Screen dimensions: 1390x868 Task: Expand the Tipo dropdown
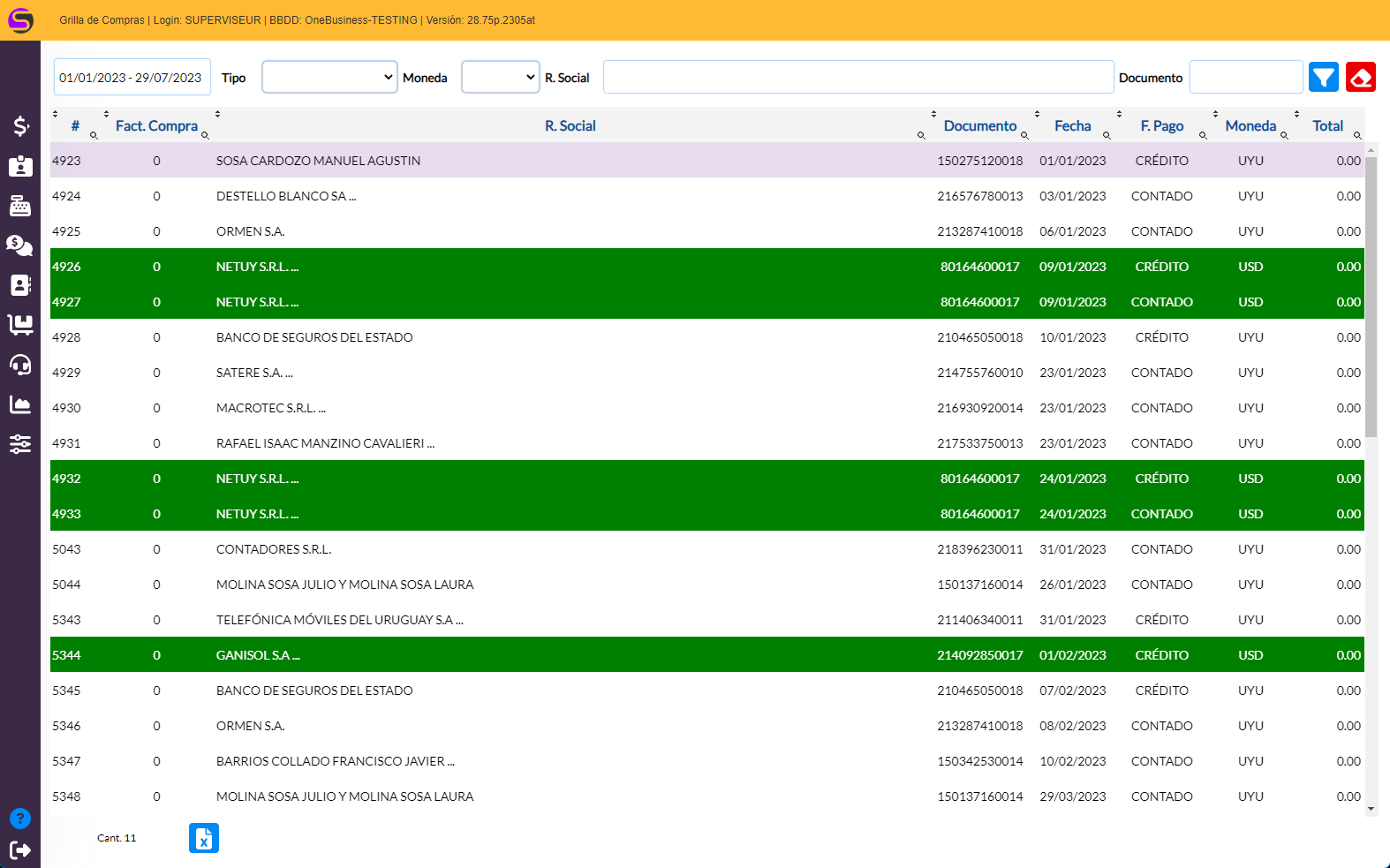click(329, 77)
